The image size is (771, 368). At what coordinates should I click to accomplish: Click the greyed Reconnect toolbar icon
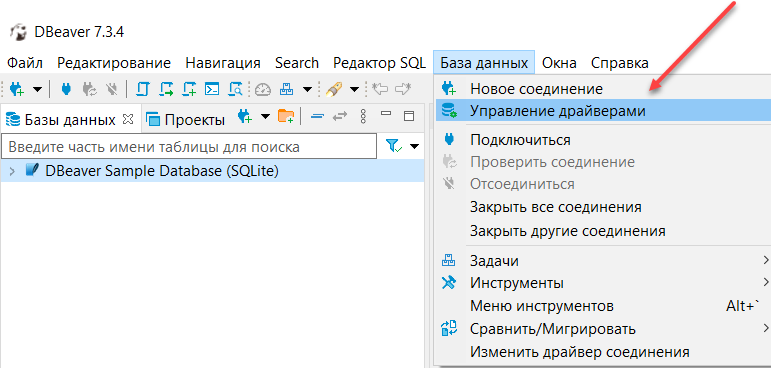pos(89,89)
